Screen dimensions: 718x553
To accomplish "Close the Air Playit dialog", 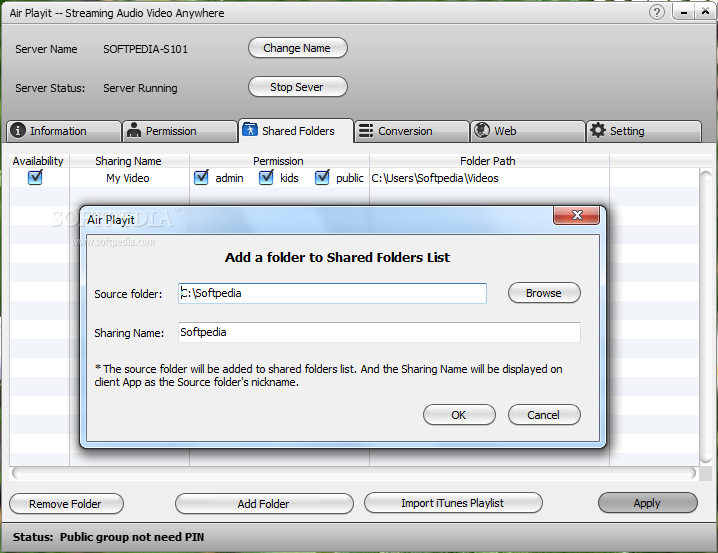I will 577,215.
